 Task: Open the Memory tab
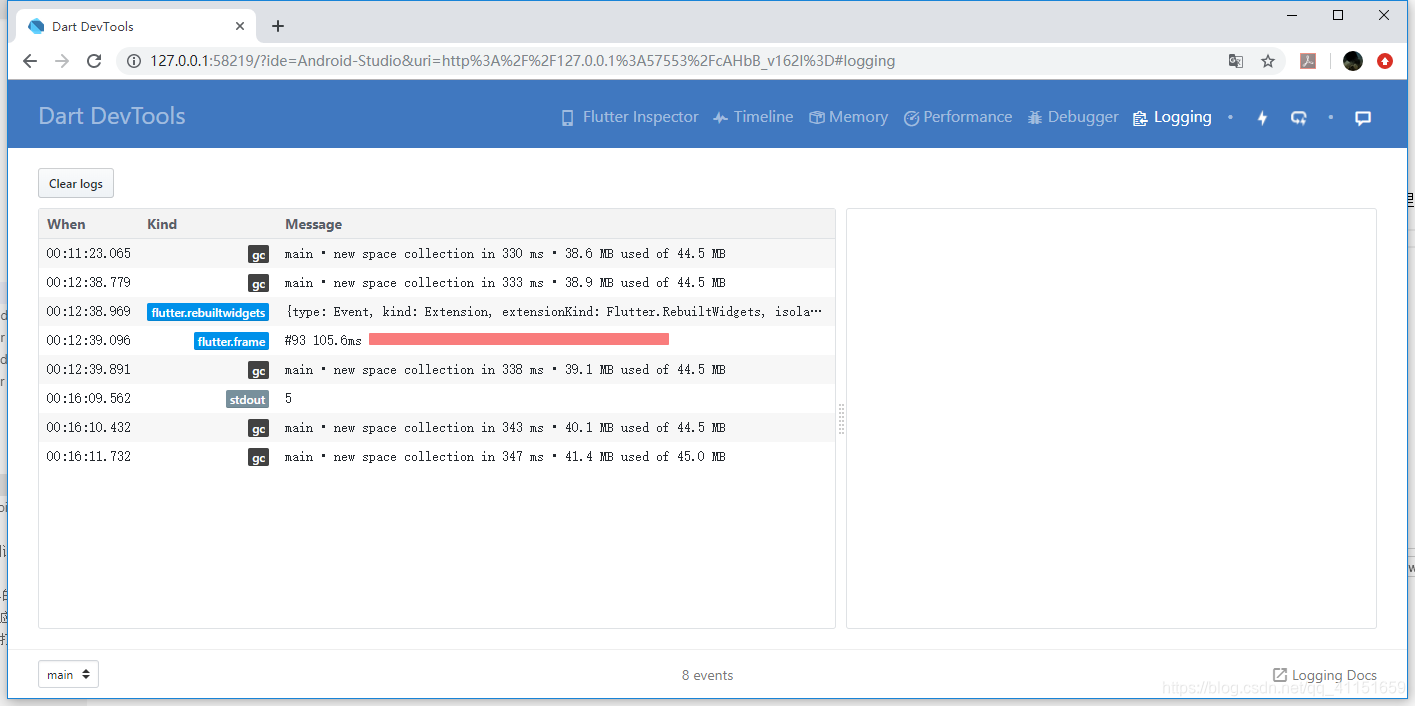tap(848, 117)
